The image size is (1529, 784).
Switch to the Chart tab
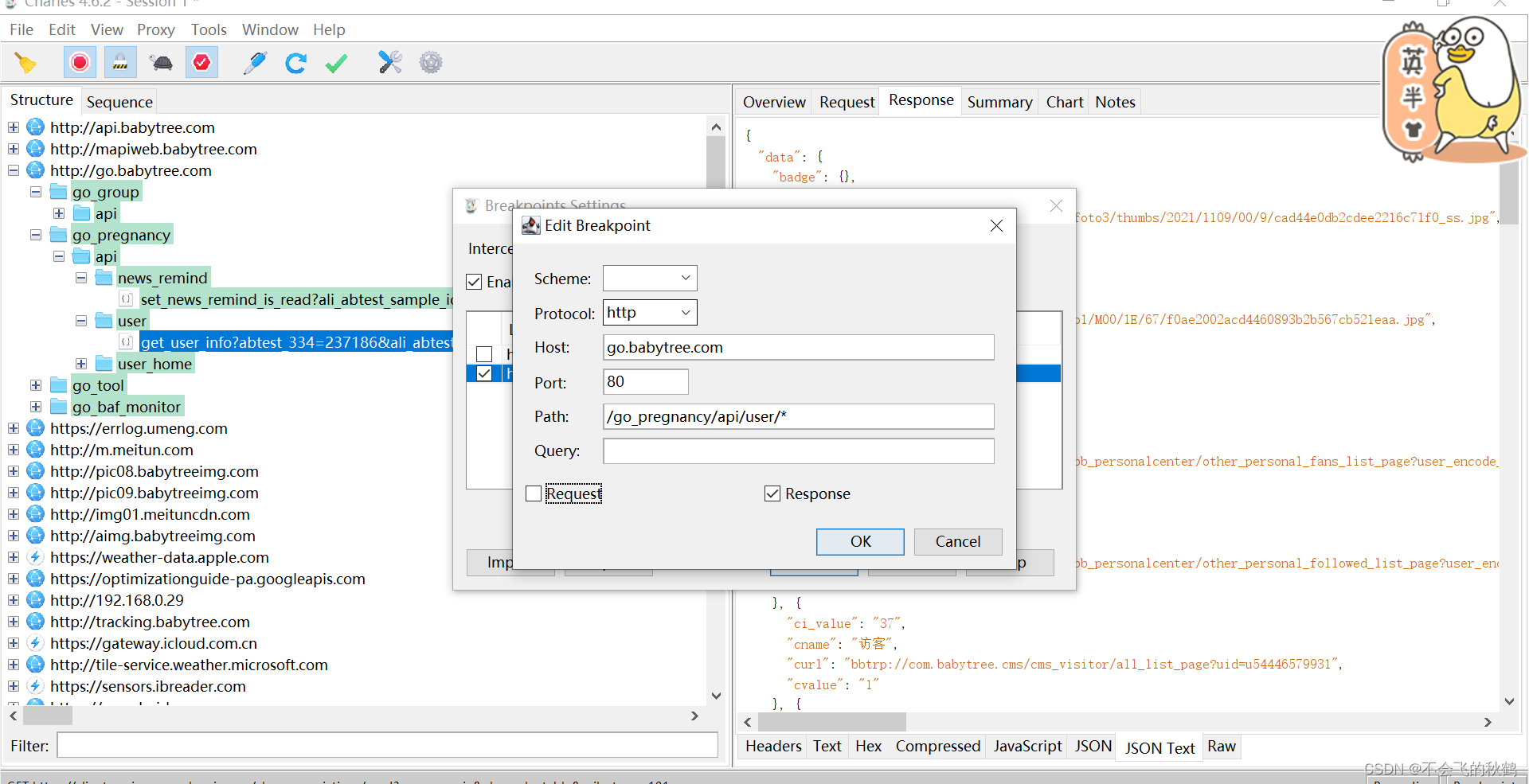[x=1064, y=102]
